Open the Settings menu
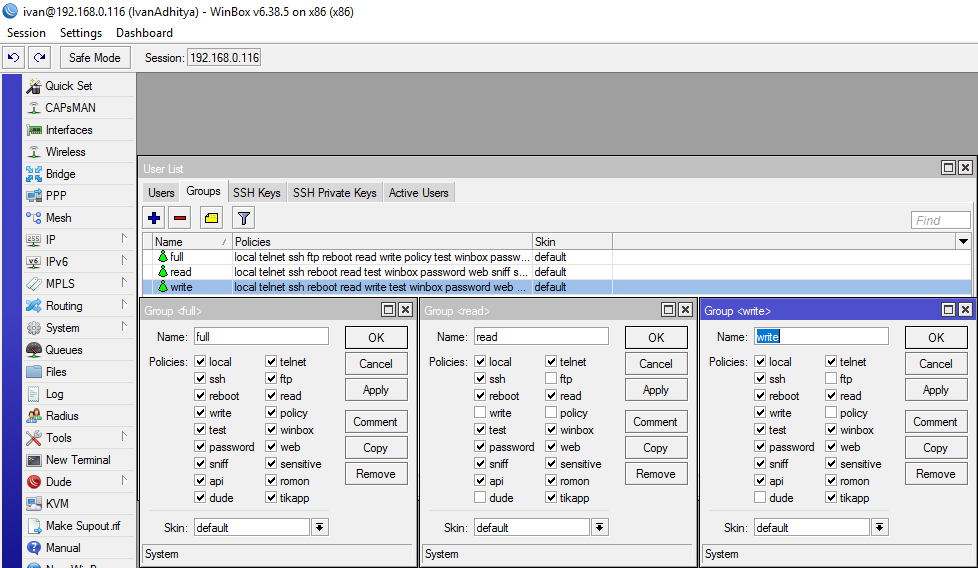The image size is (978, 568). point(81,32)
